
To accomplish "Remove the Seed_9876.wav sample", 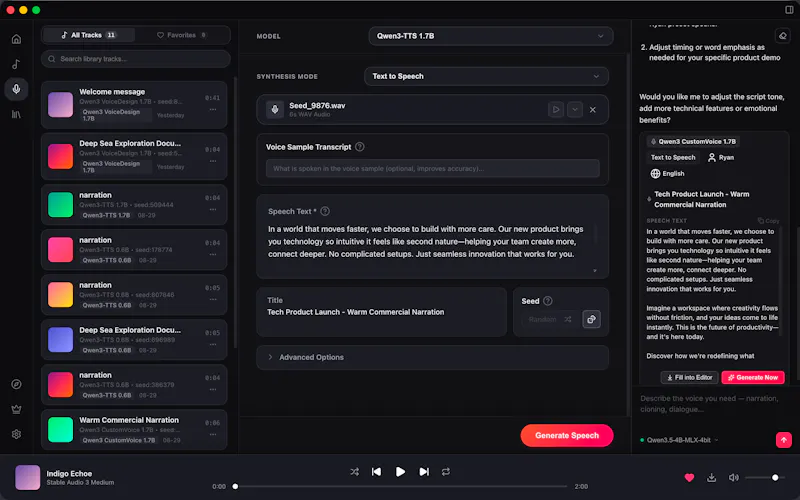I will (x=592, y=109).
